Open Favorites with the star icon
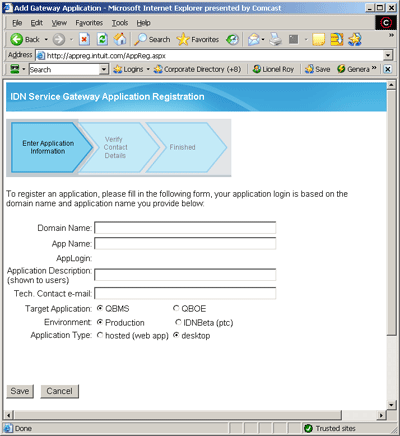The width and height of the screenshot is (400, 436). (x=198, y=39)
